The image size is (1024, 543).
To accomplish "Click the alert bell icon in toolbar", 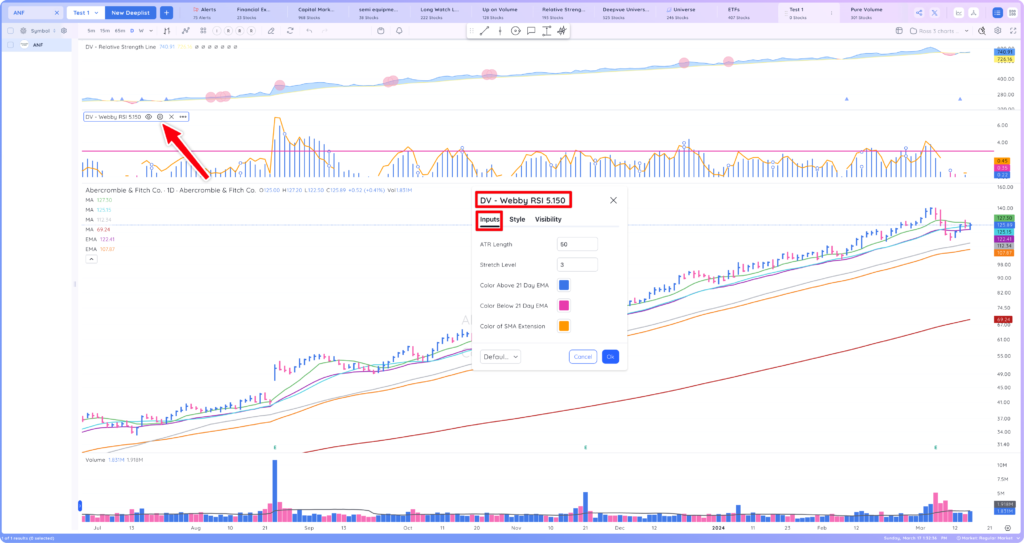I will (399, 31).
